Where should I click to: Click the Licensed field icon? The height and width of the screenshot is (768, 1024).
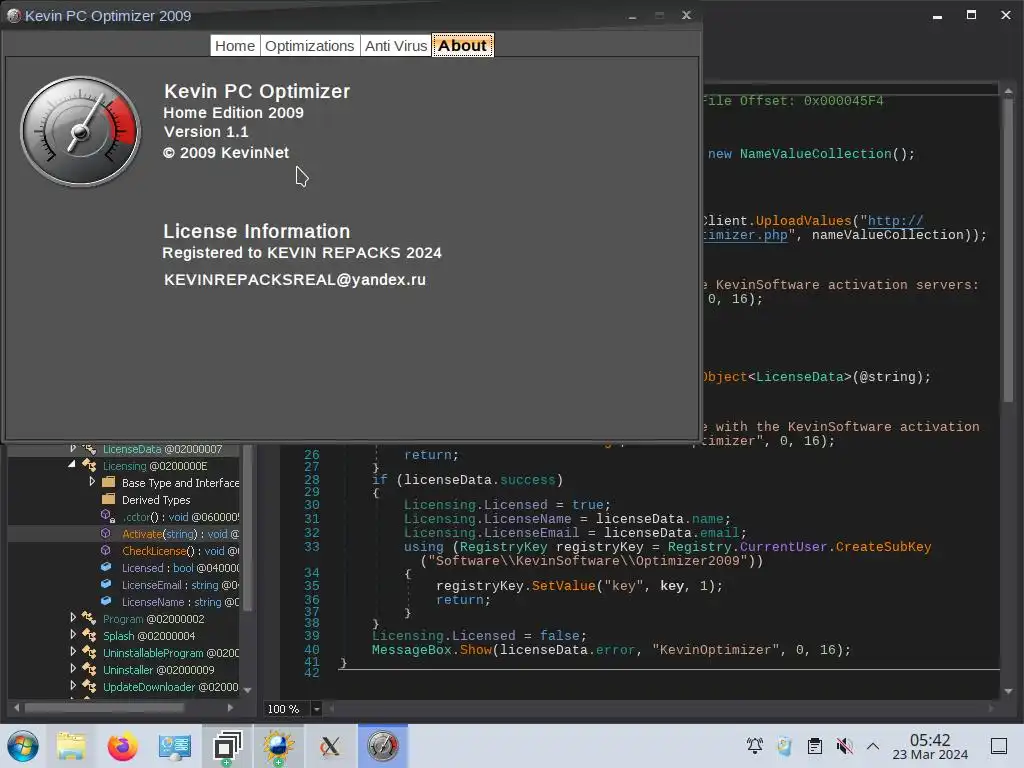pos(106,568)
